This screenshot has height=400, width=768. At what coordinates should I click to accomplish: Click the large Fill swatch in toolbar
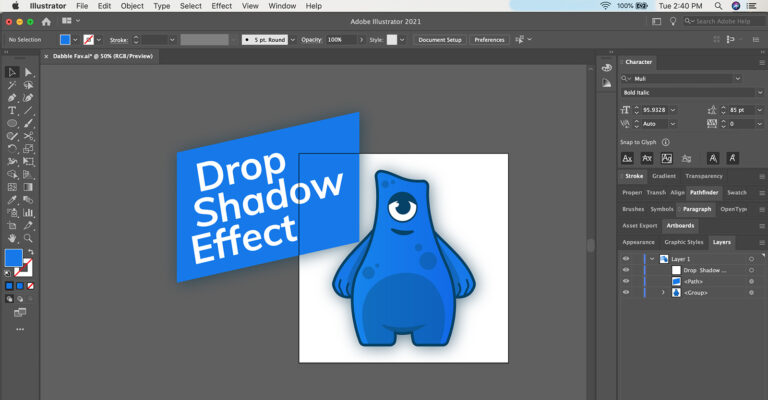14,258
